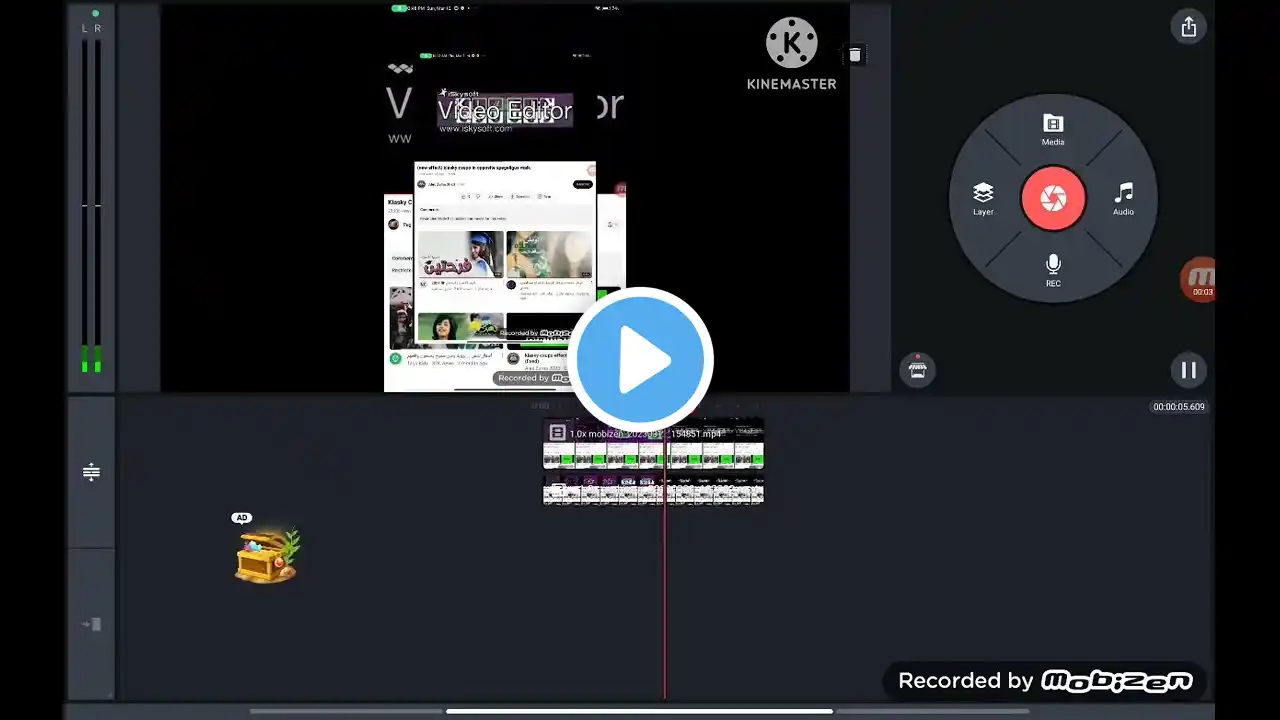Tap the red camera shutter button
The height and width of the screenshot is (720, 1280).
click(x=1053, y=199)
